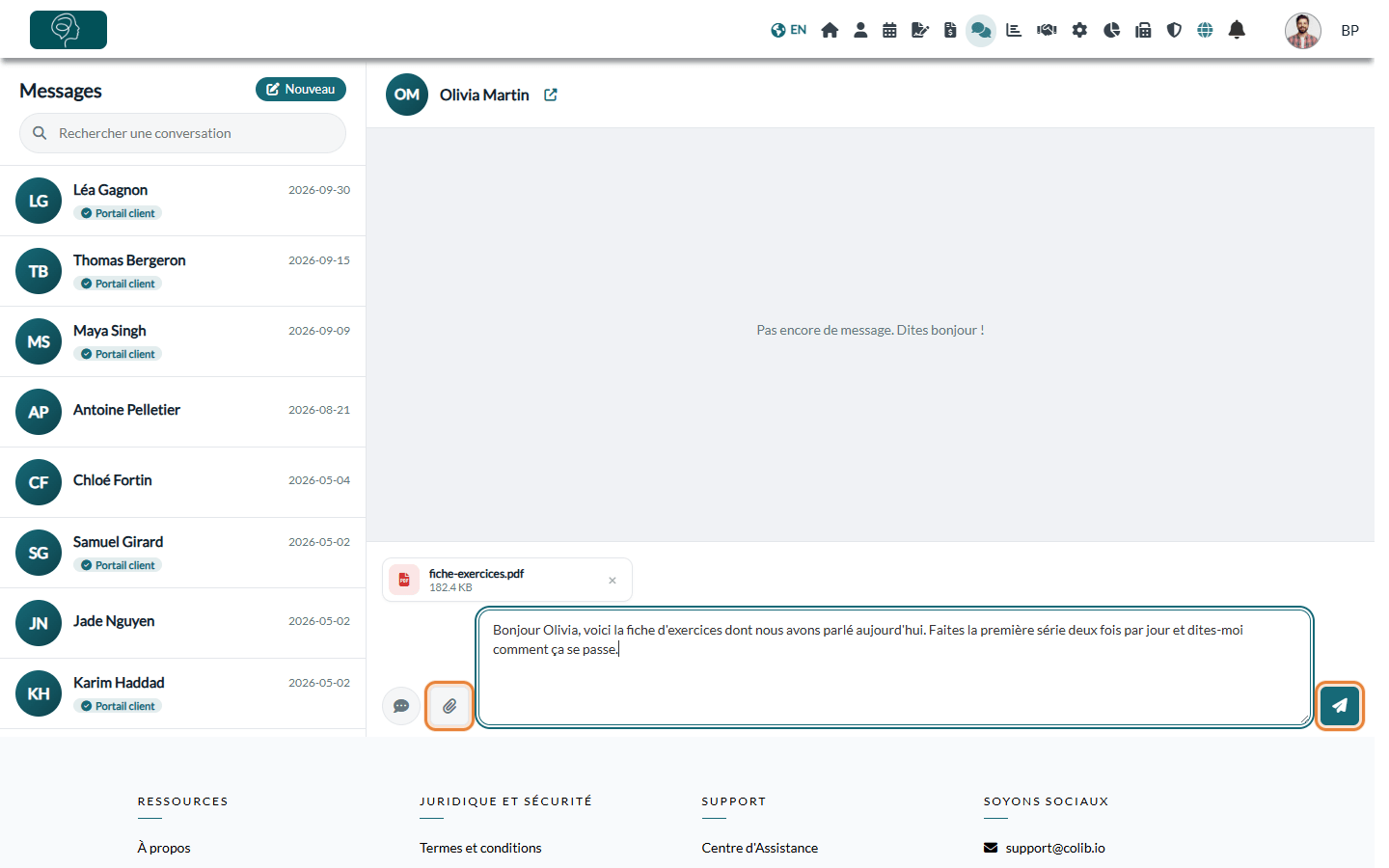
Task: Open the invoice dollar document icon
Action: point(950,30)
